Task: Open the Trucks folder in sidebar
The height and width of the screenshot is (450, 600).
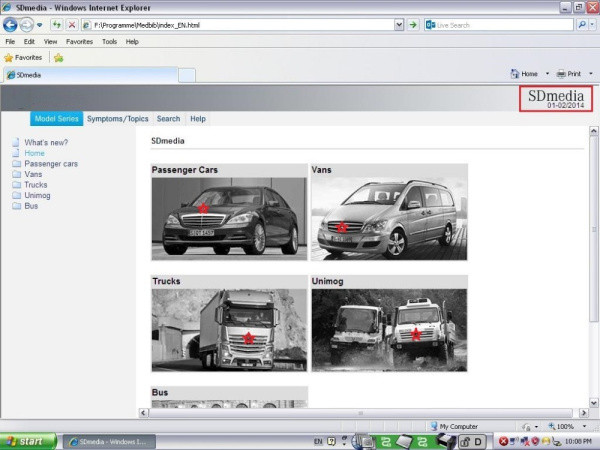Action: tap(36, 185)
